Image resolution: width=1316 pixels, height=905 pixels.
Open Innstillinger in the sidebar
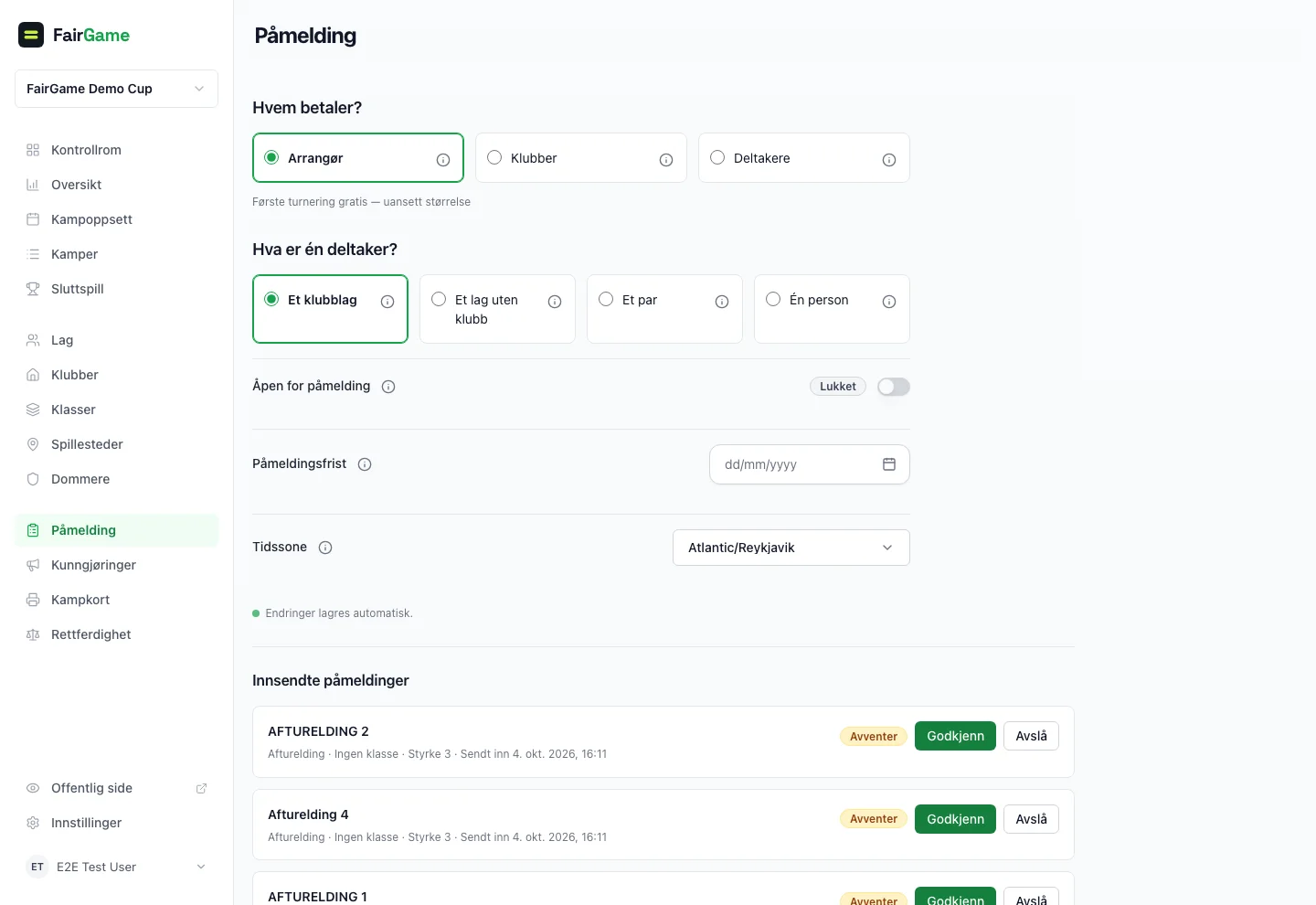tap(116, 823)
